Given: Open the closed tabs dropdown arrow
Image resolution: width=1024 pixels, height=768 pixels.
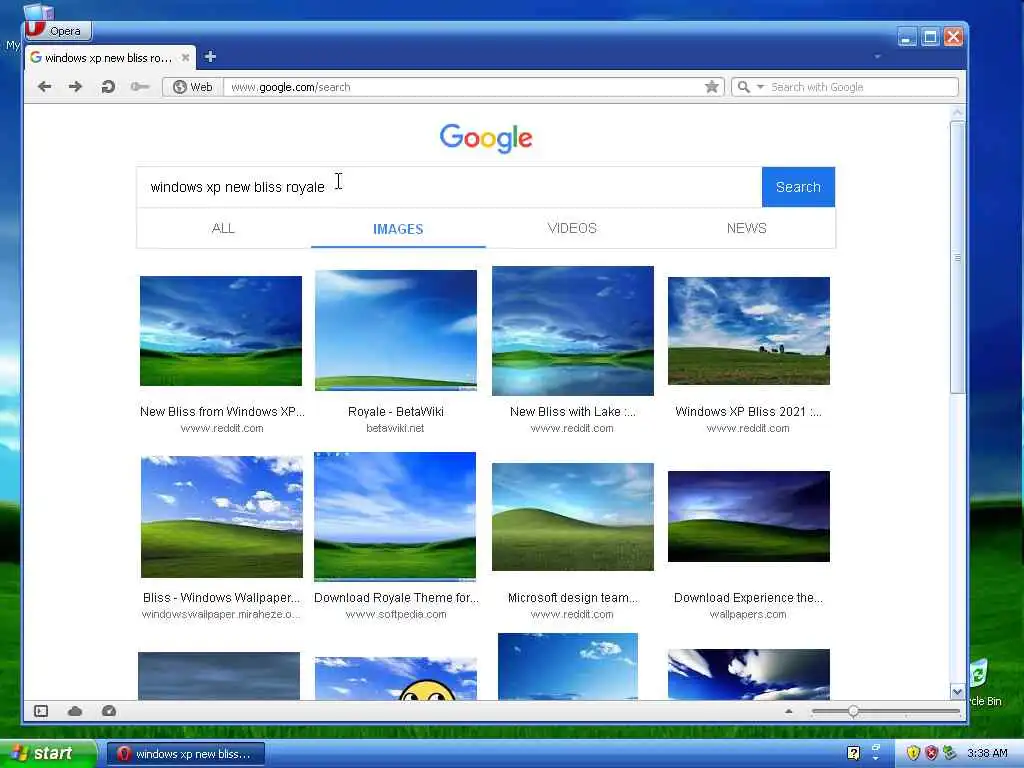Looking at the screenshot, I should pos(877,57).
